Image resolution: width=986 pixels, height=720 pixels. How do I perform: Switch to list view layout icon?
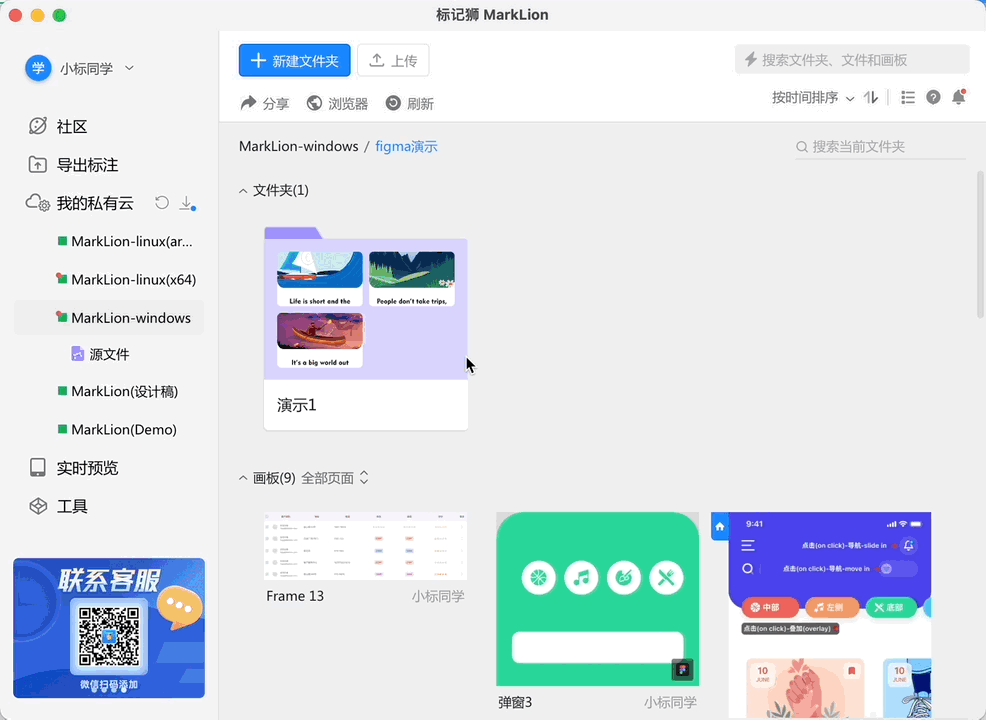908,98
